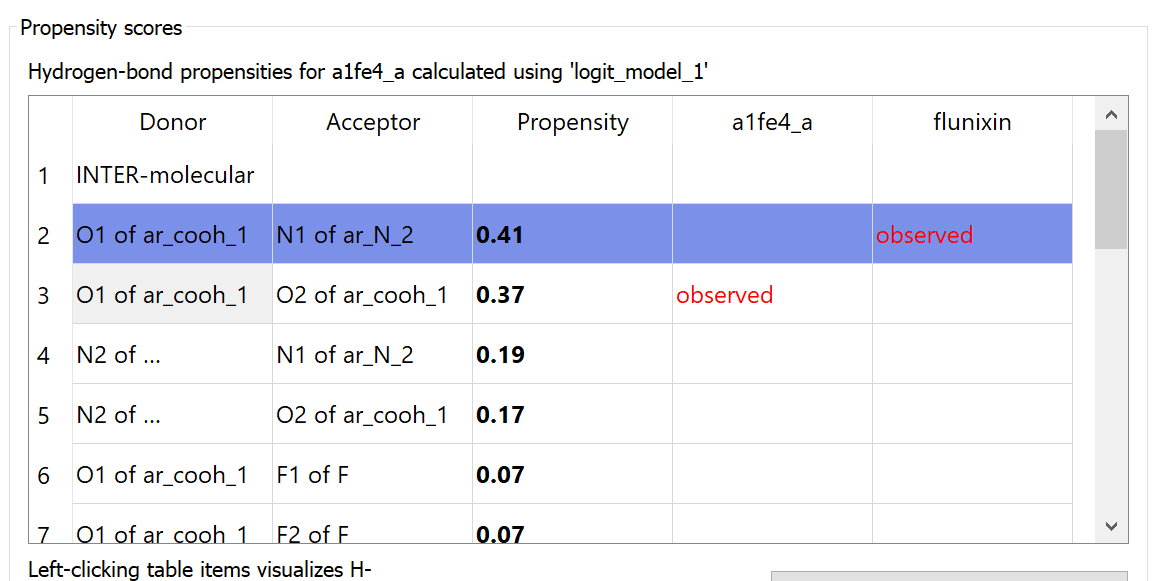Select donor O1 of ar_cooh_1 in row 6
1155x581 pixels.
pyautogui.click(x=162, y=475)
